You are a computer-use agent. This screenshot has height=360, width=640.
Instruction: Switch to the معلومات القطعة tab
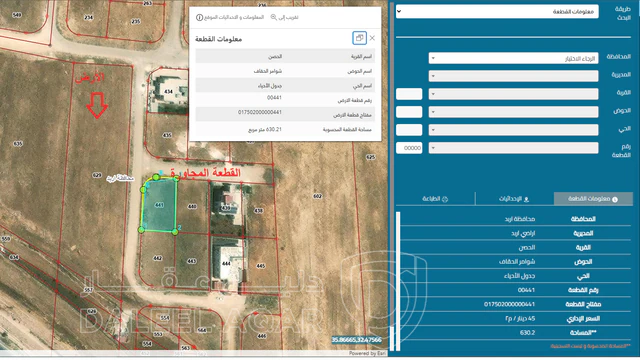(x=593, y=199)
